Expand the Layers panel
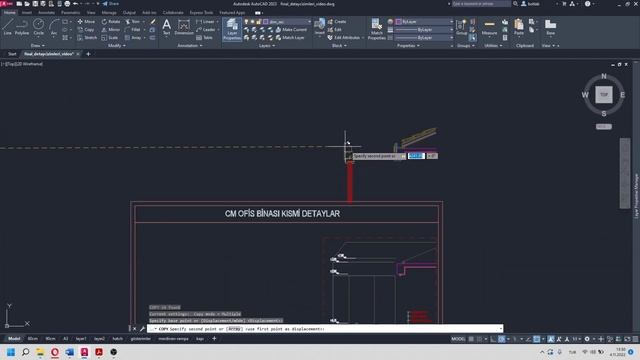This screenshot has width=640, height=360. 267,46
